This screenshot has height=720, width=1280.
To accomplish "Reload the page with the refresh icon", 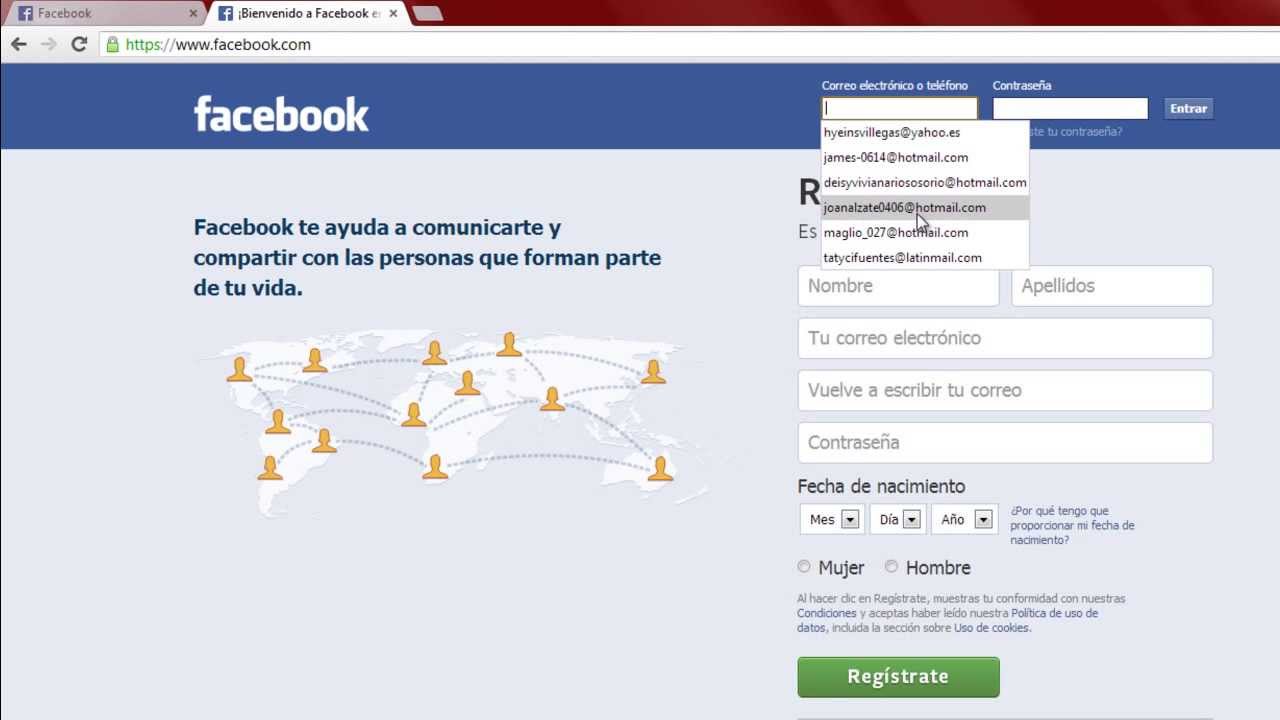I will point(79,44).
